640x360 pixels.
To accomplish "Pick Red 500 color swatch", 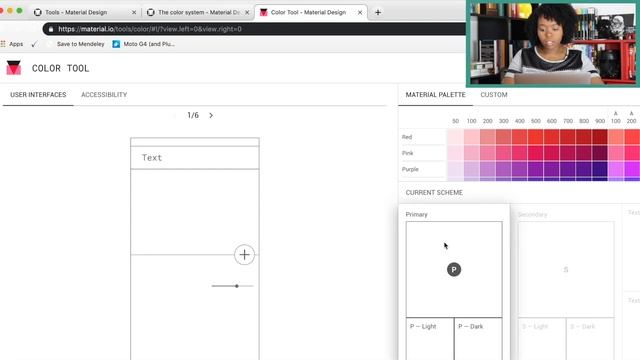I will click(x=536, y=137).
